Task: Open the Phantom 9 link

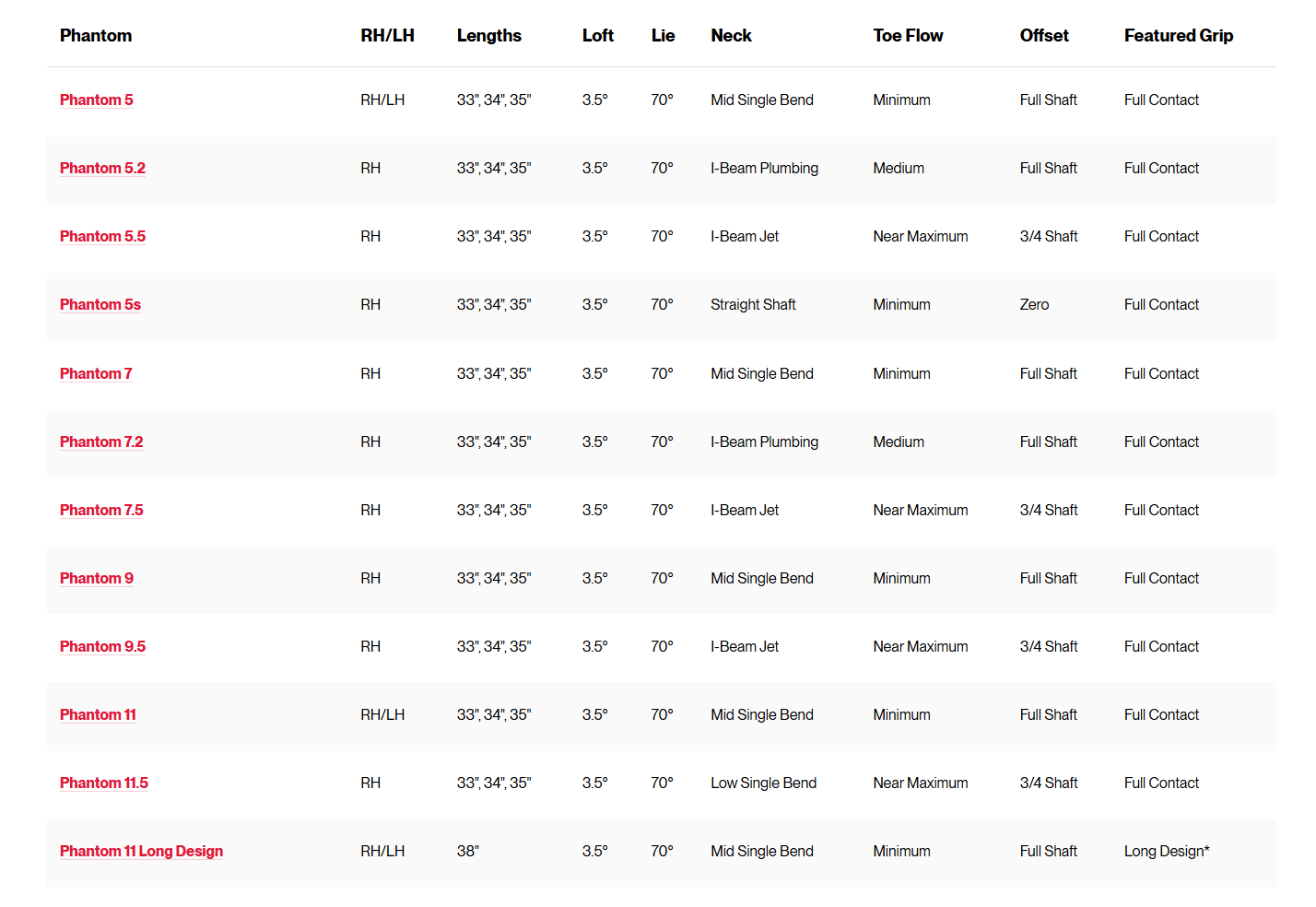Action: pos(96,578)
